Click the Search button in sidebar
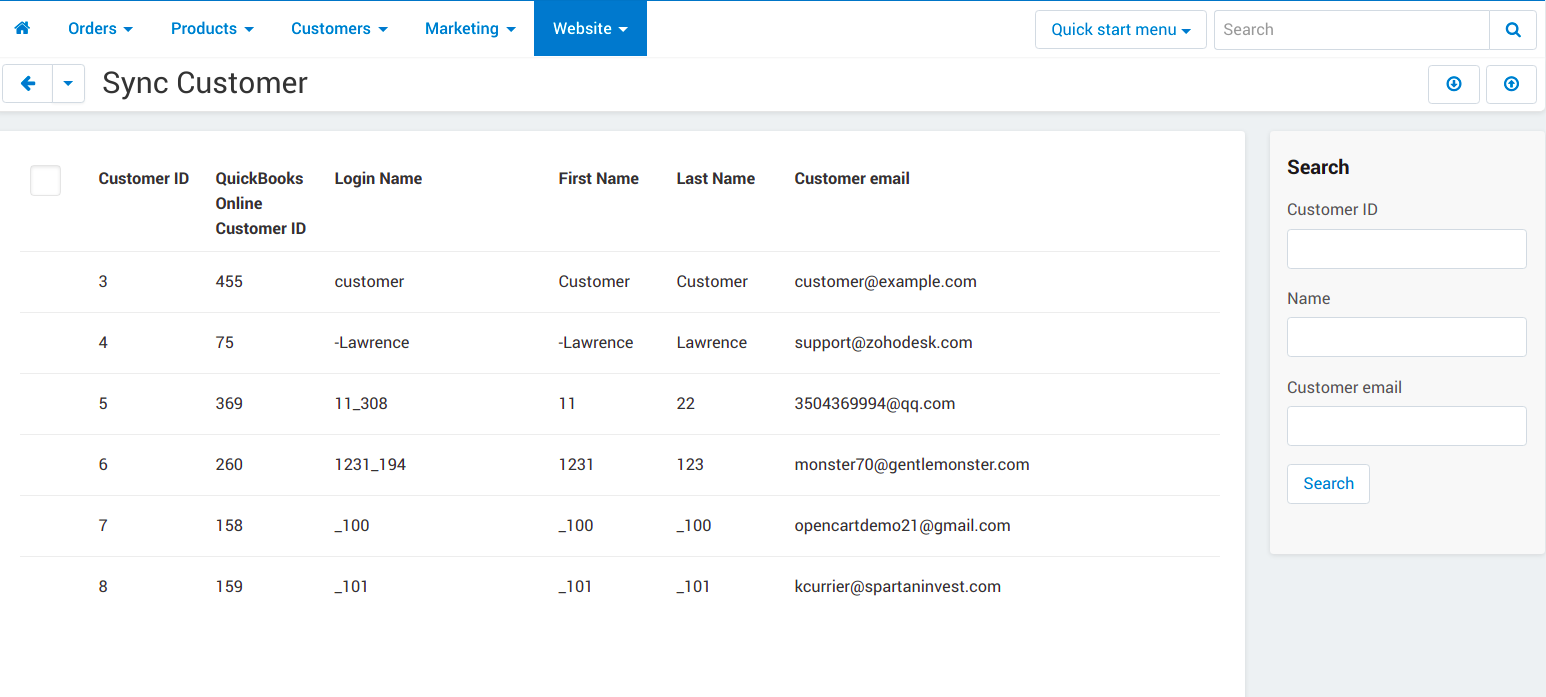 [1328, 484]
